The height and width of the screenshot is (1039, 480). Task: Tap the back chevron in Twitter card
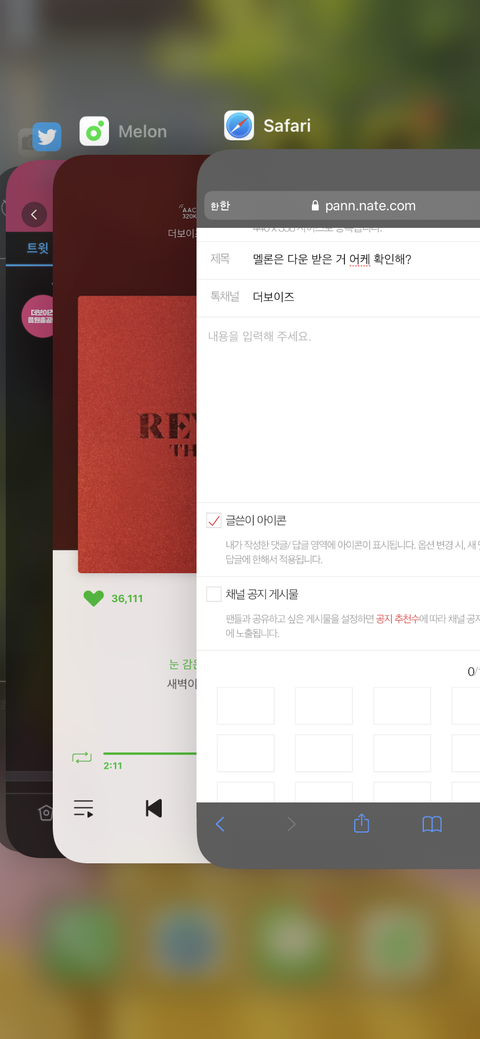[x=34, y=215]
